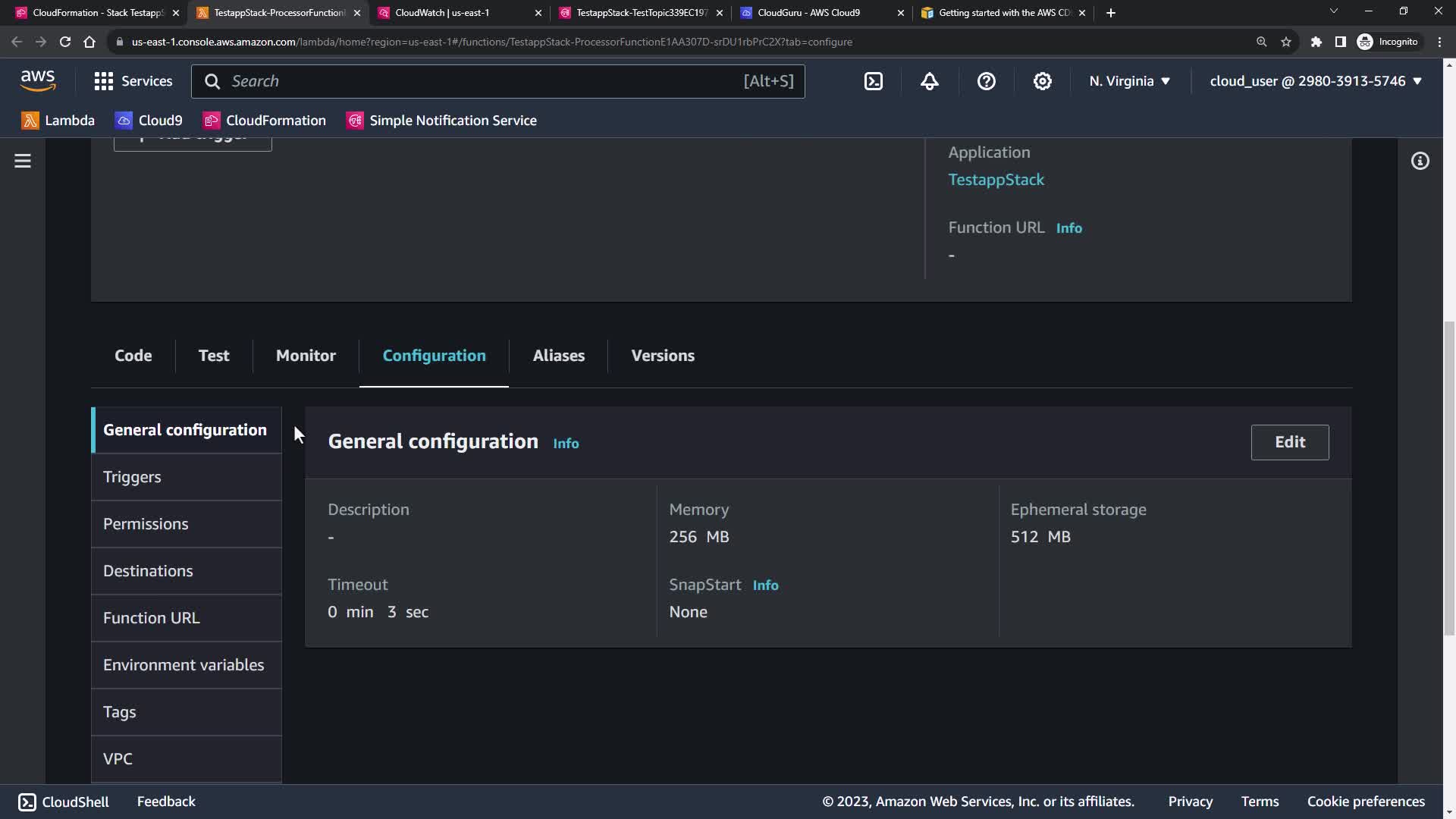The height and width of the screenshot is (819, 1456).
Task: Switch to the Monitor tab
Action: coord(306,356)
